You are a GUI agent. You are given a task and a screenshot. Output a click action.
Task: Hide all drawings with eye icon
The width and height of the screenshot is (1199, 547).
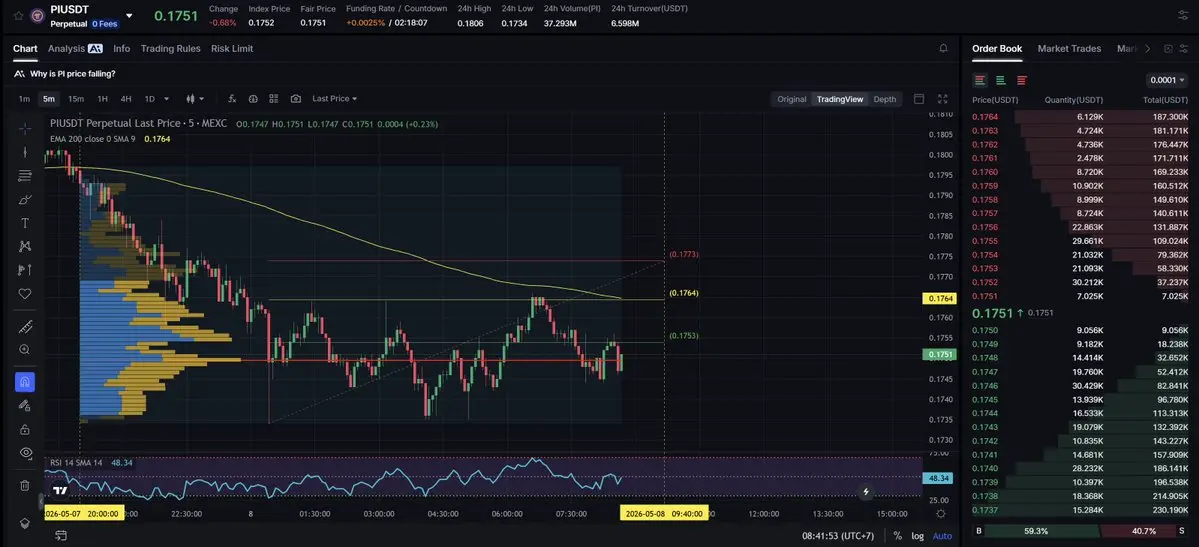click(24, 453)
